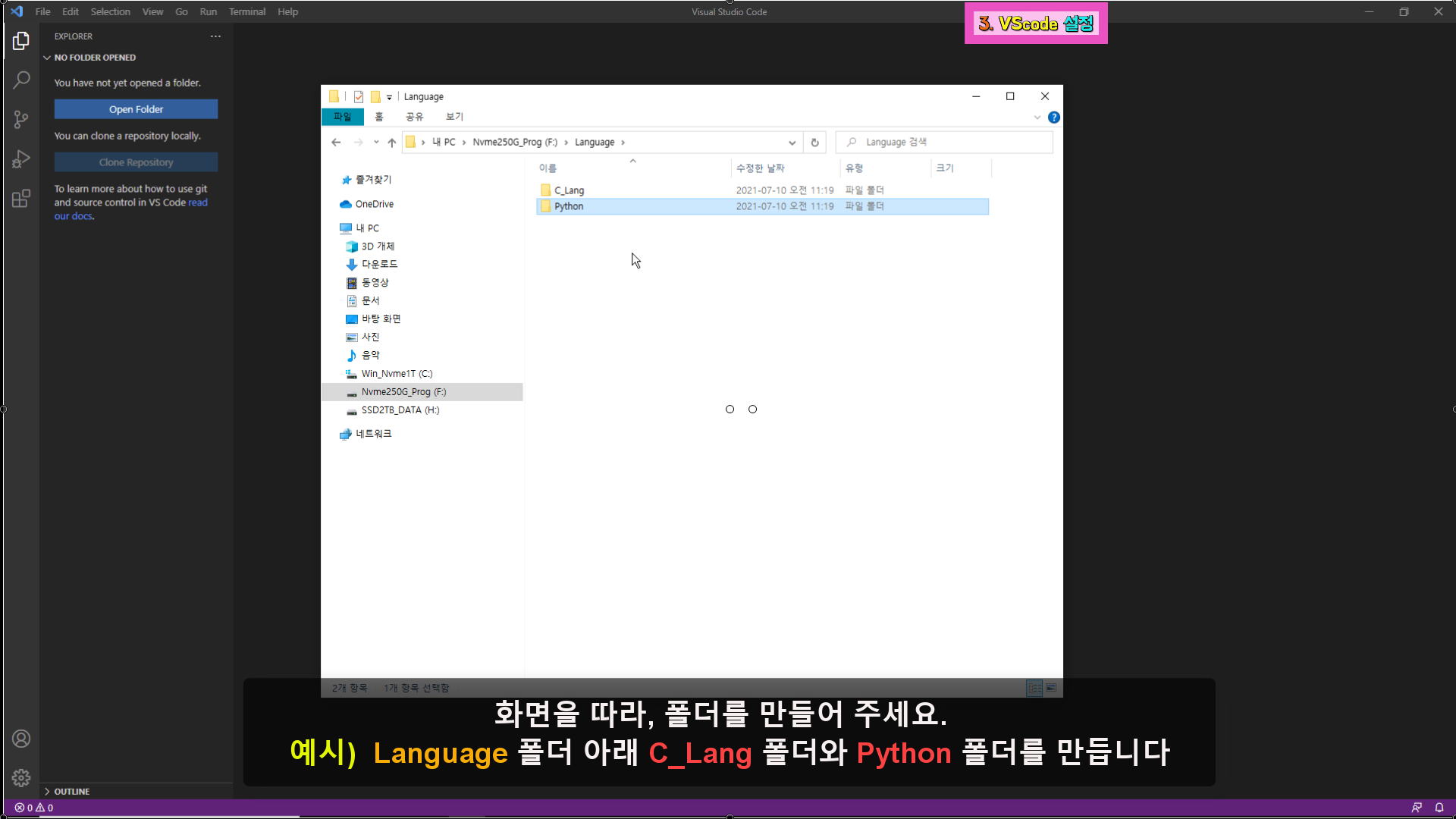This screenshot has height=819, width=1456.
Task: Switch to the 보기 ribbon tab
Action: click(x=454, y=117)
